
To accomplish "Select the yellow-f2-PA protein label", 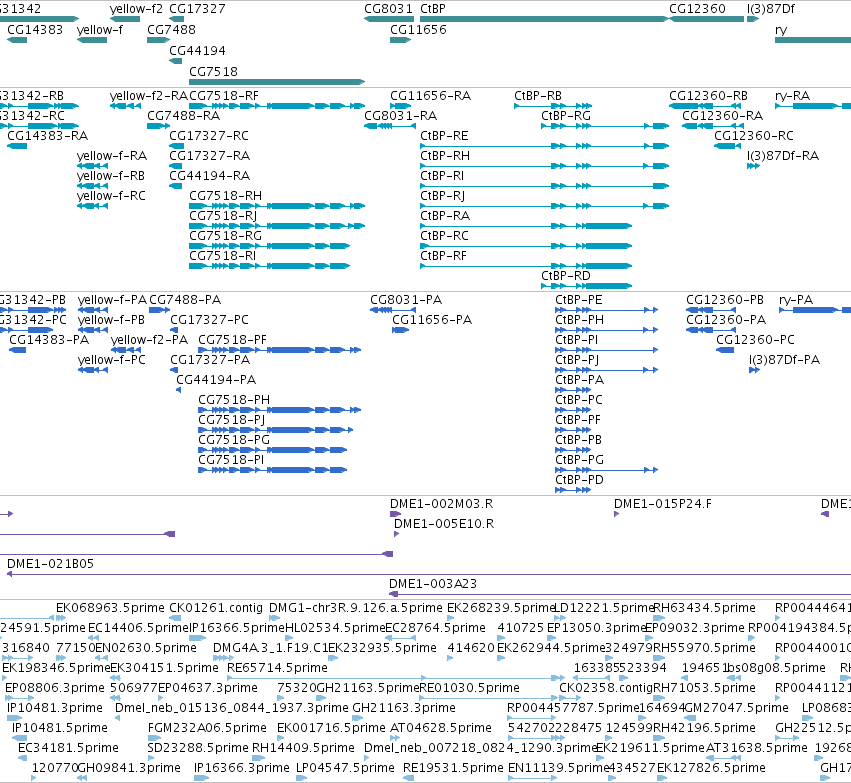I will point(149,340).
